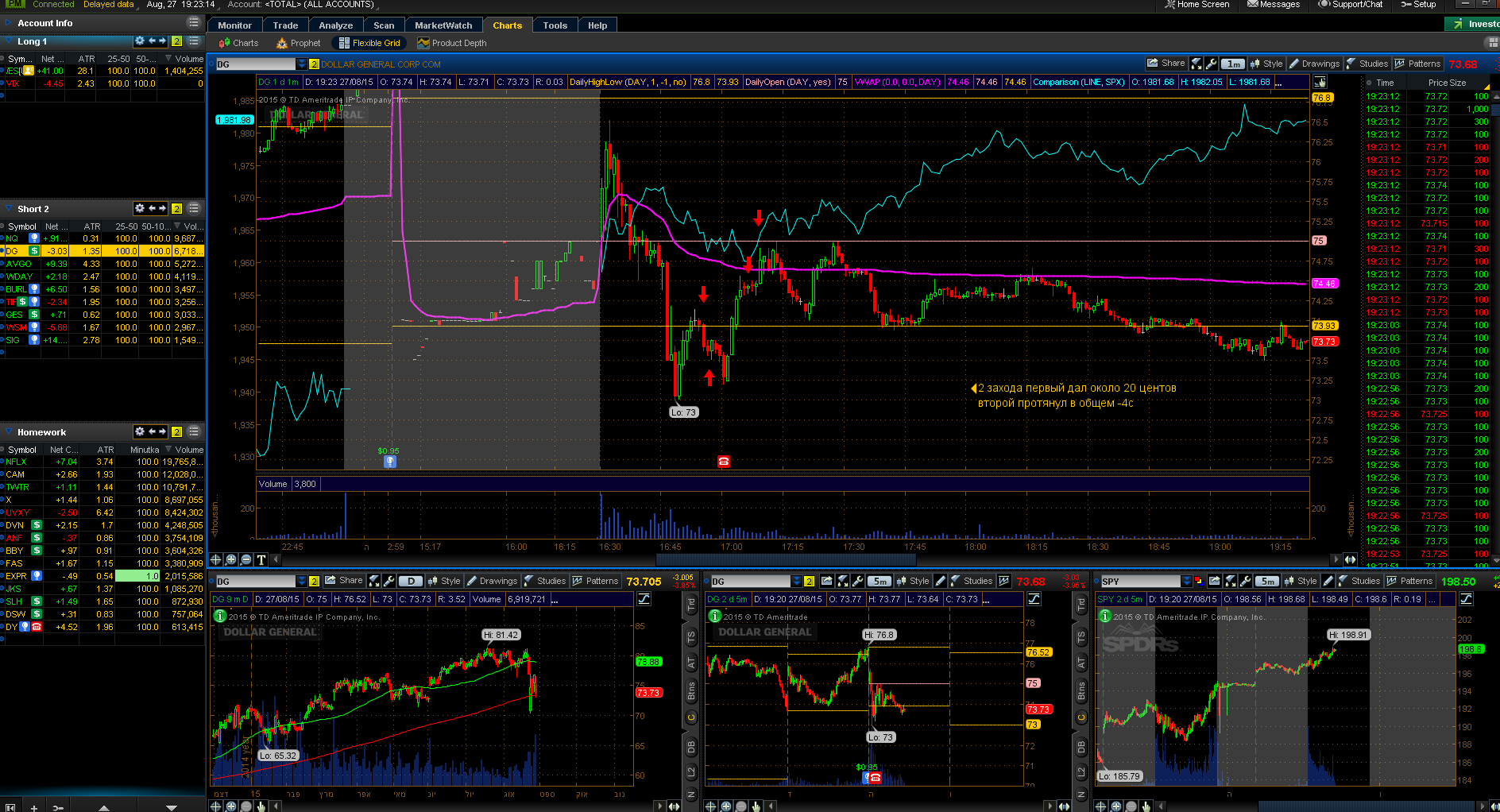Open Homework panel list menu icon
This screenshot has width=1500, height=812.
tap(193, 431)
